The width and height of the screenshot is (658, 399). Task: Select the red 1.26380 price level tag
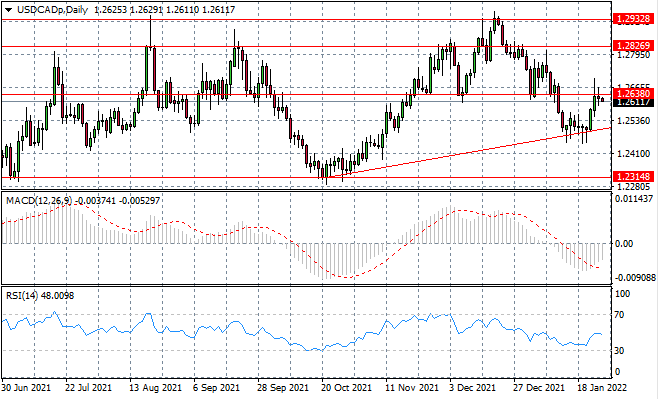click(x=633, y=93)
